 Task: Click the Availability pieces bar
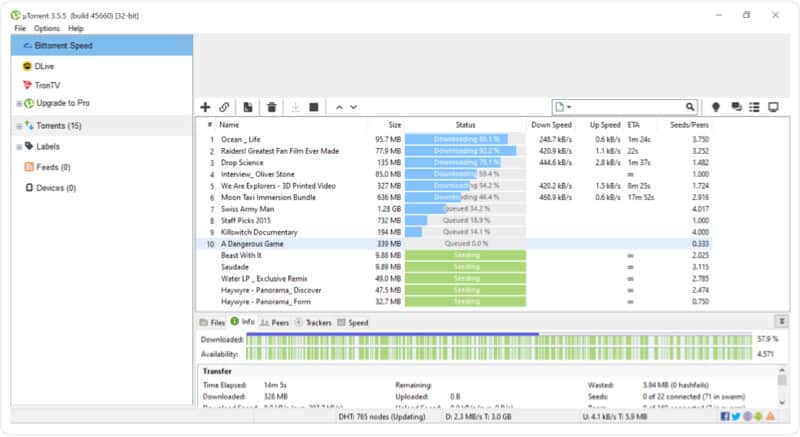pos(499,353)
